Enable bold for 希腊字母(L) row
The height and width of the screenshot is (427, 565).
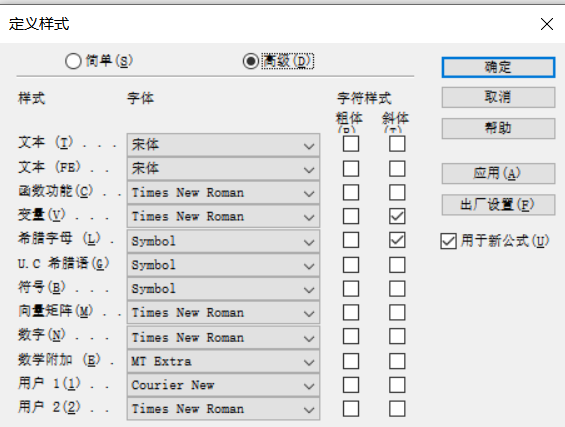coord(351,240)
